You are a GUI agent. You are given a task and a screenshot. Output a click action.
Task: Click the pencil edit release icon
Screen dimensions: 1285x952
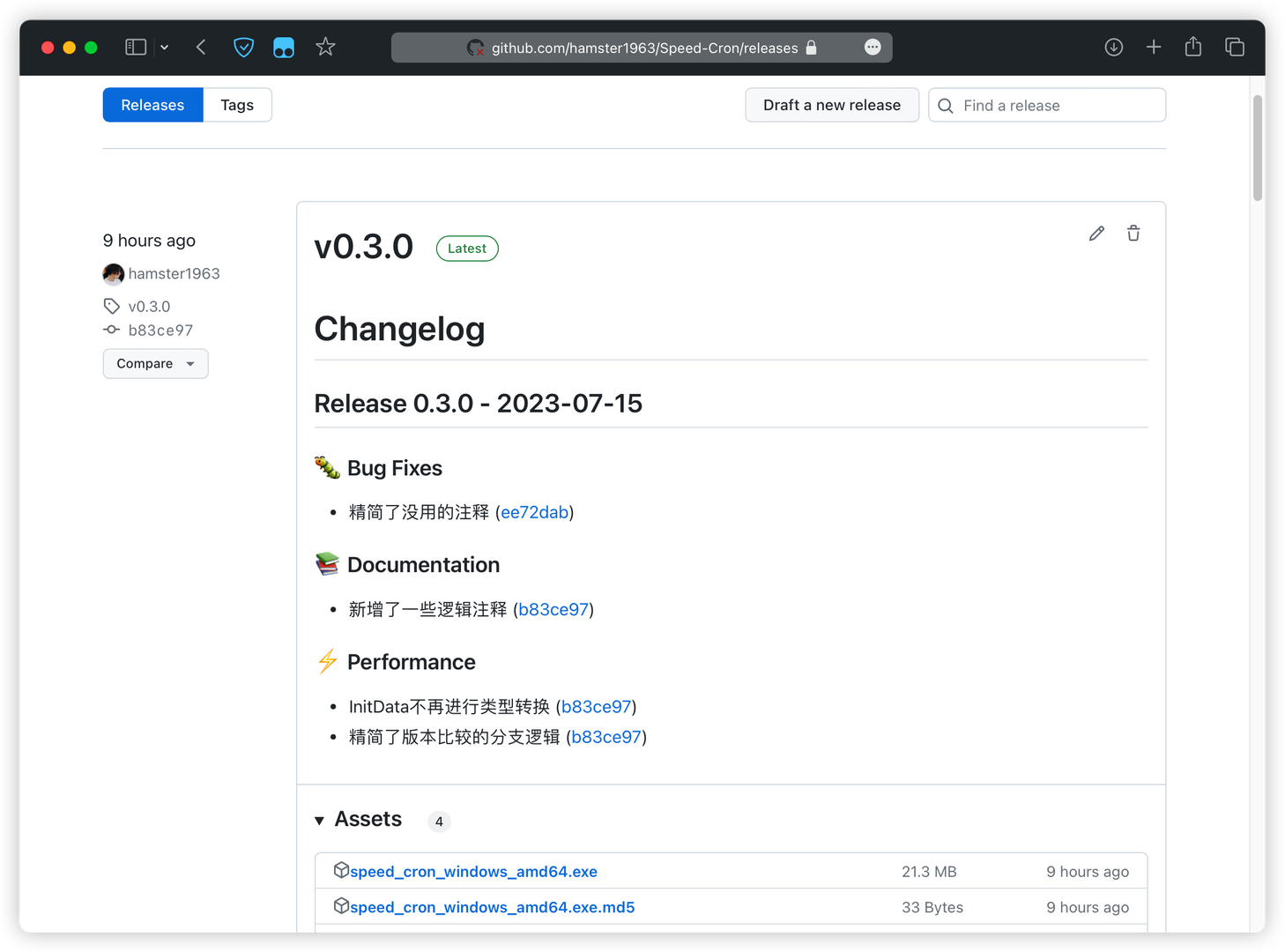(1096, 234)
